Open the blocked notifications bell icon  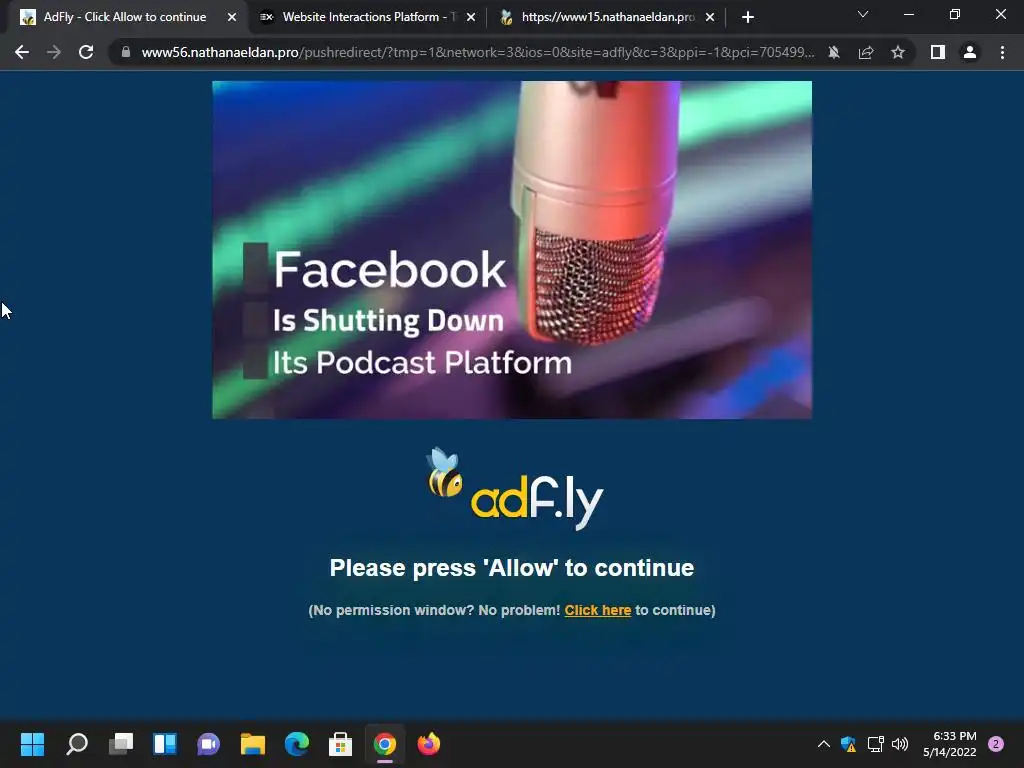[x=834, y=52]
